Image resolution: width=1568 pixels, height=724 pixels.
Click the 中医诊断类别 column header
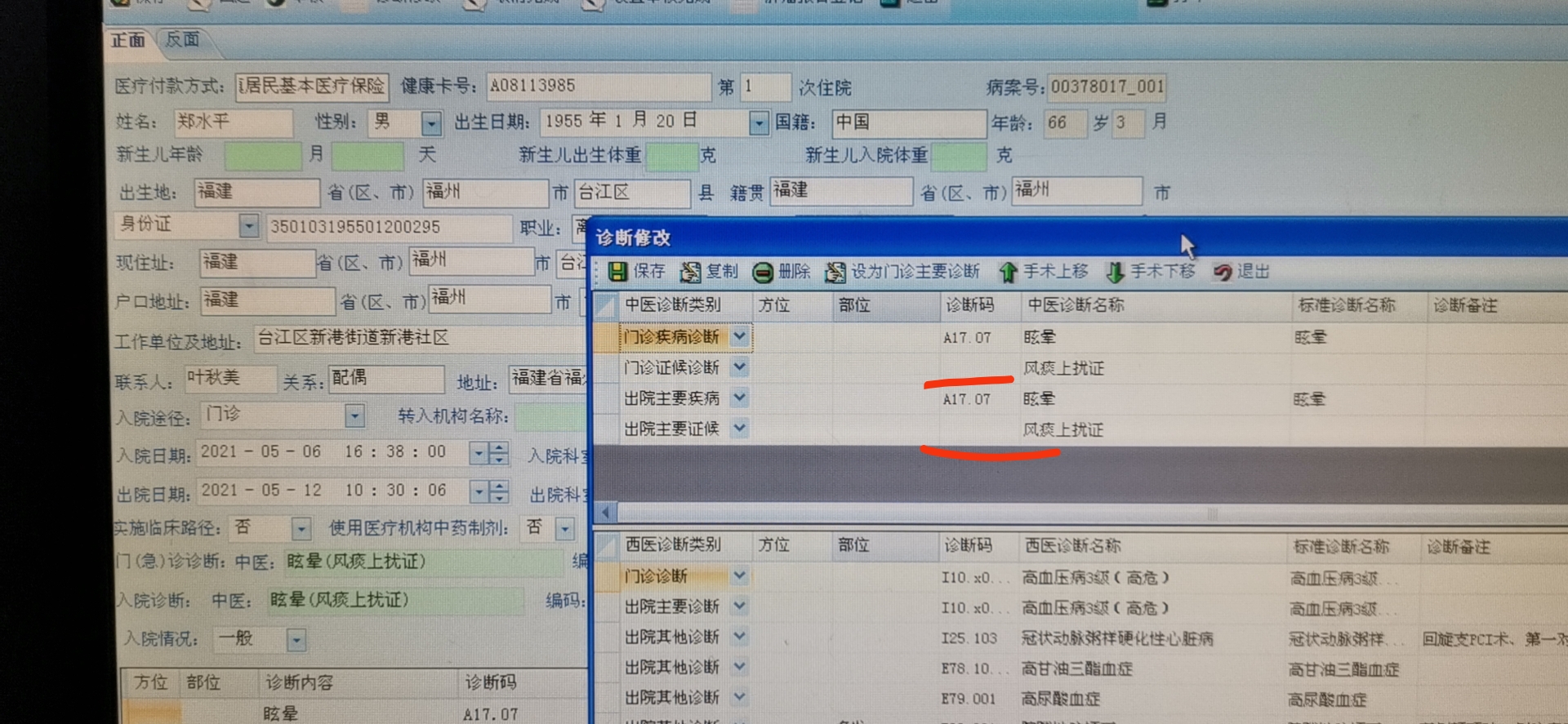684,305
